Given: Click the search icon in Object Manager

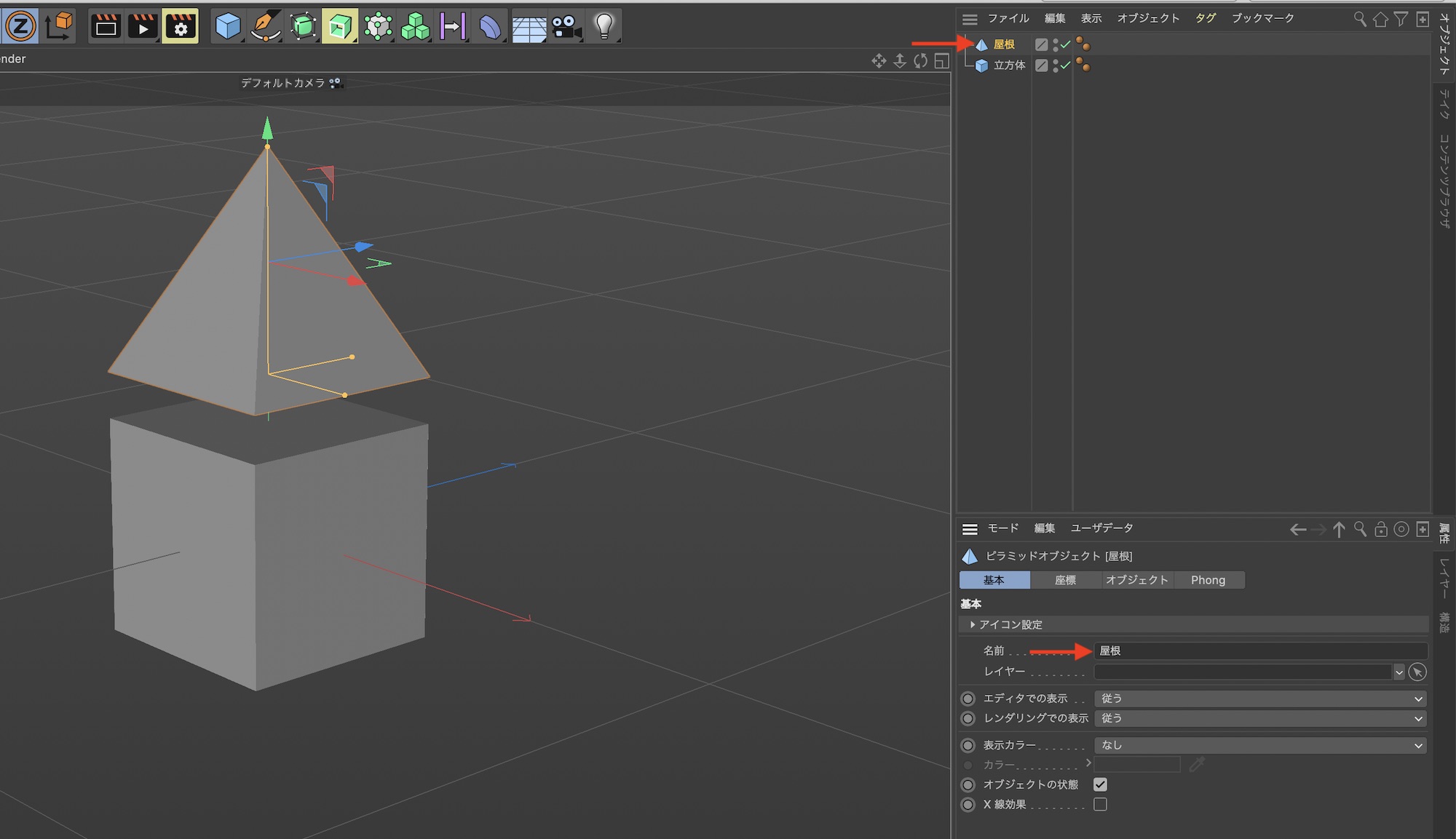Looking at the screenshot, I should click(1359, 20).
